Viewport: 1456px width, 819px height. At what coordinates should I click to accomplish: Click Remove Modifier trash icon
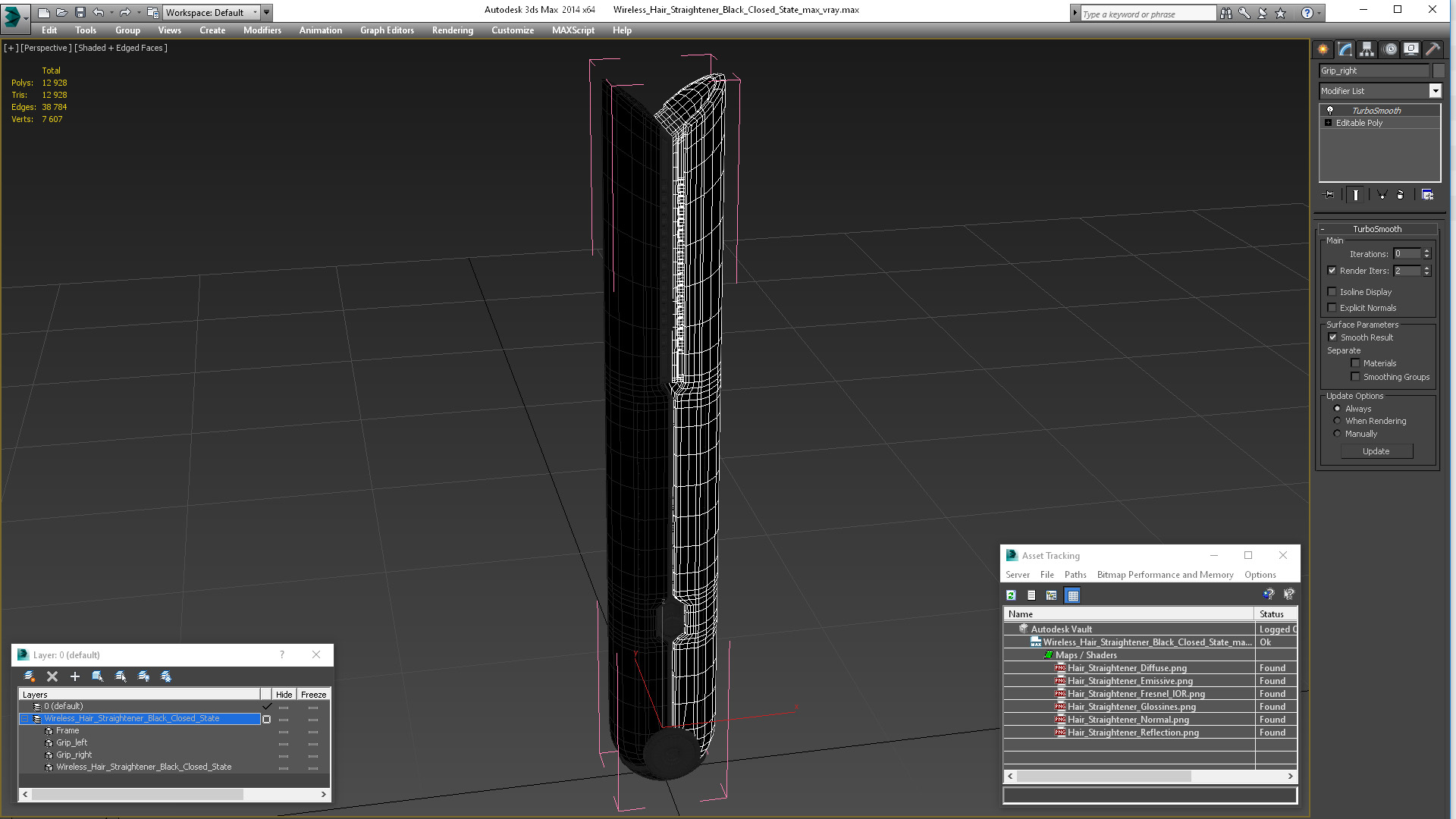[1401, 195]
